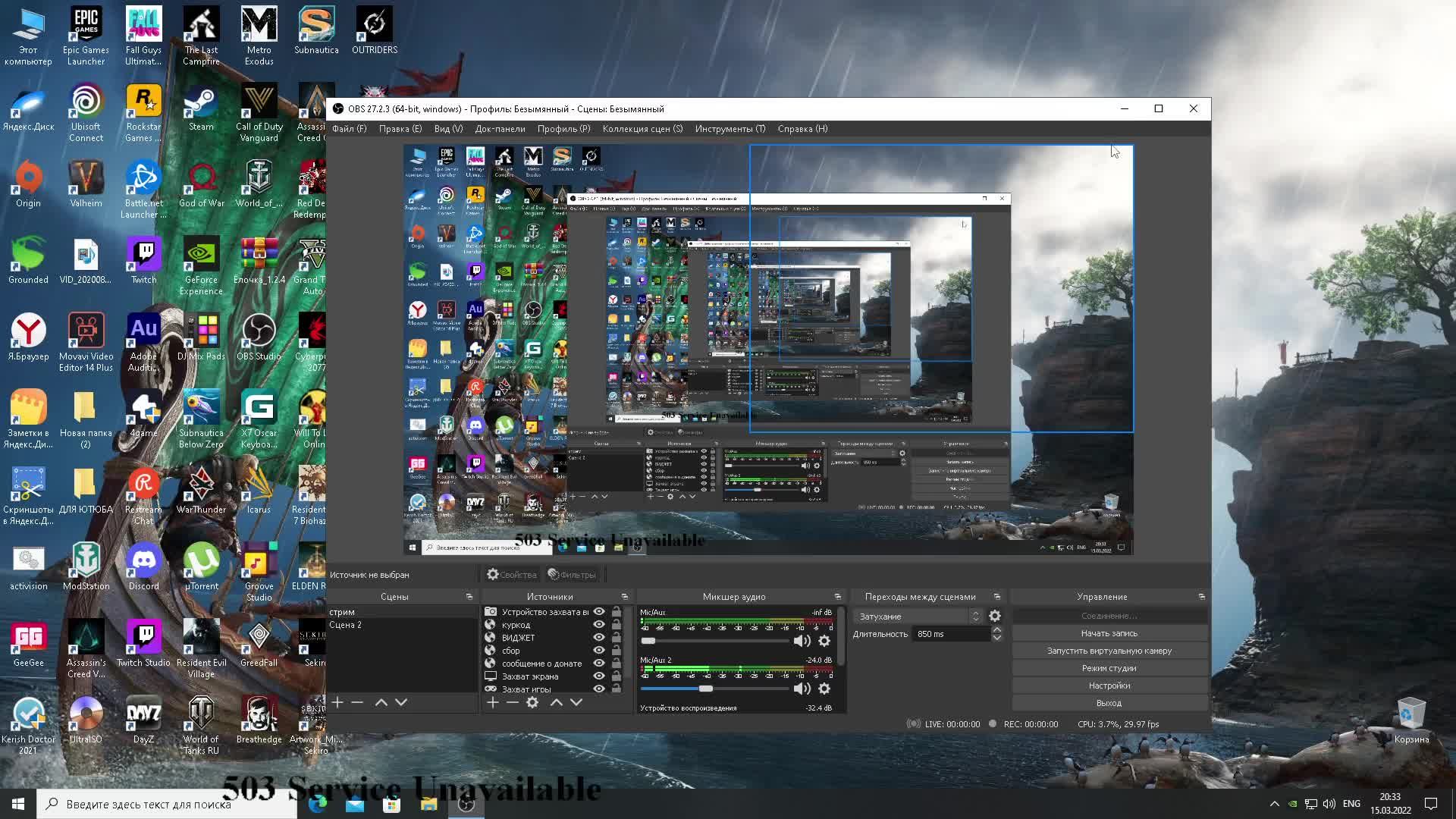Open Mic/Aux audio settings gear

[x=824, y=642]
